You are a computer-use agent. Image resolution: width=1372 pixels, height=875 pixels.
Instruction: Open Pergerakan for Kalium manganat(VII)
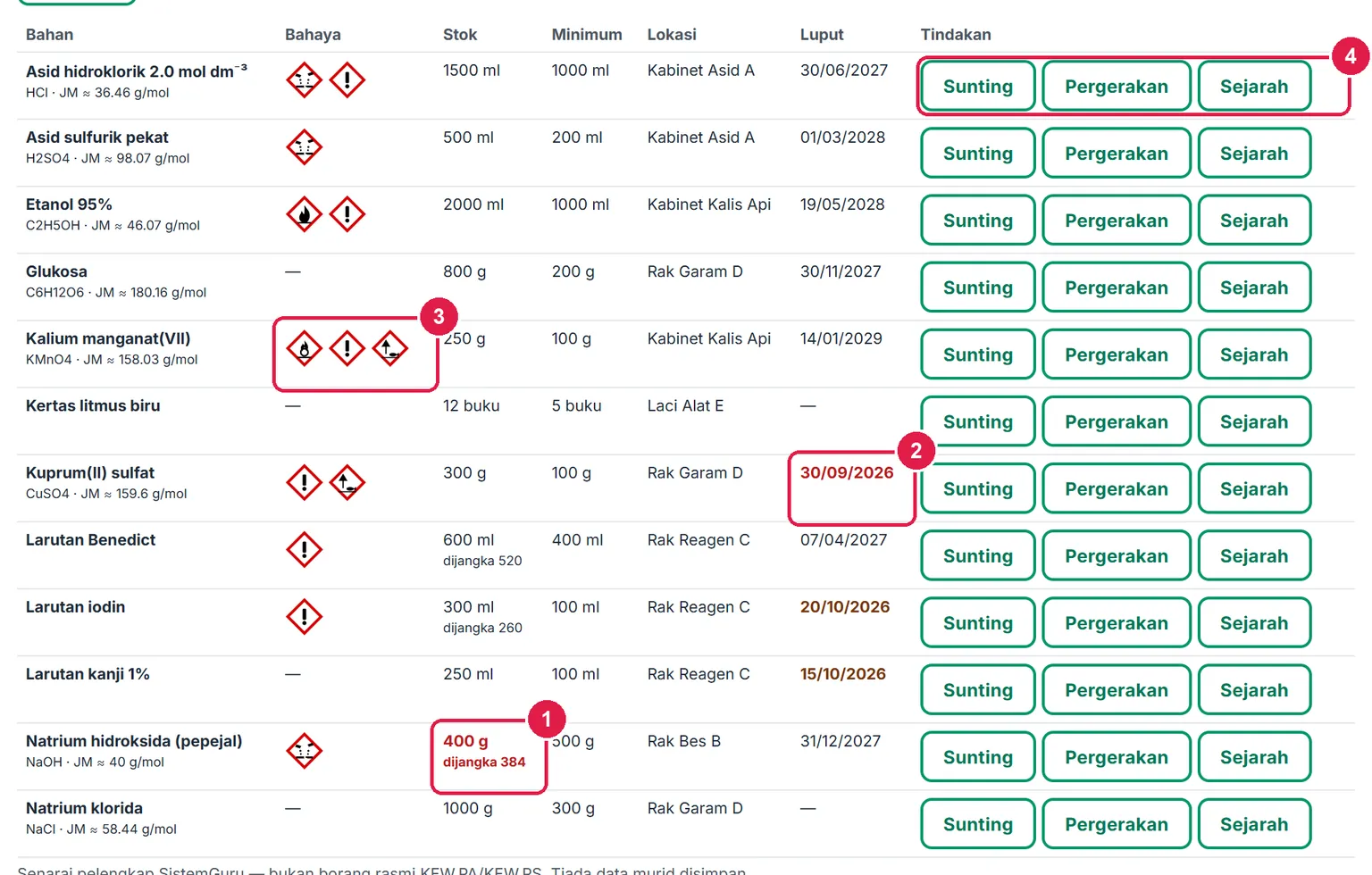[x=1117, y=354]
